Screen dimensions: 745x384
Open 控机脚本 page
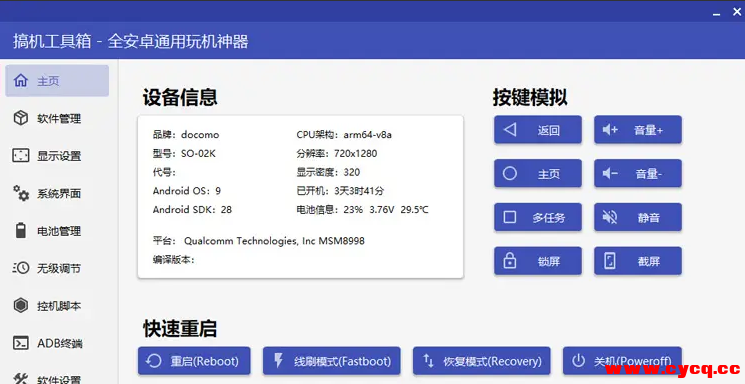tap(57, 305)
